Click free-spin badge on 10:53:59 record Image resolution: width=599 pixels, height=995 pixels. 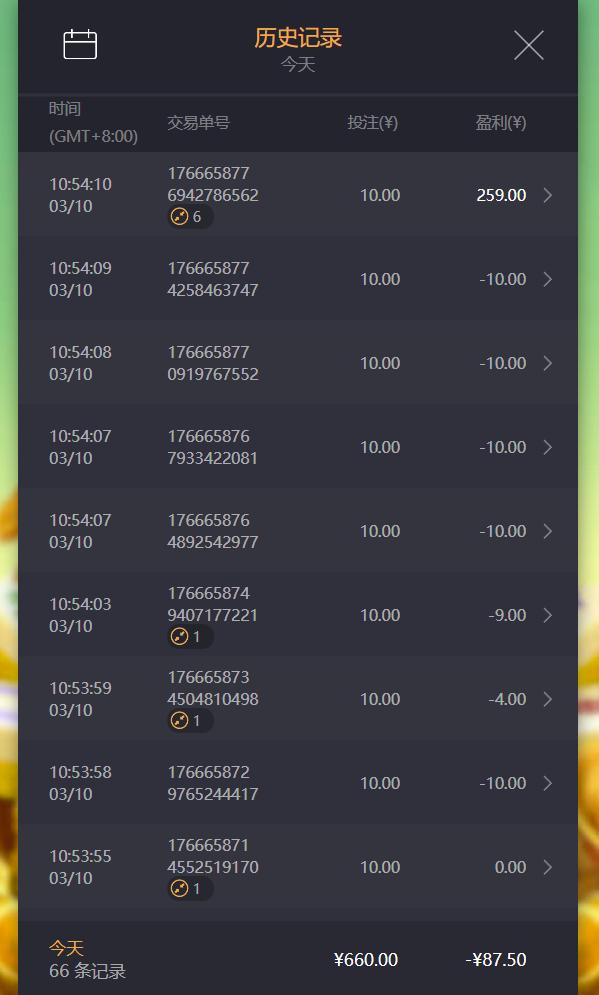[190, 721]
